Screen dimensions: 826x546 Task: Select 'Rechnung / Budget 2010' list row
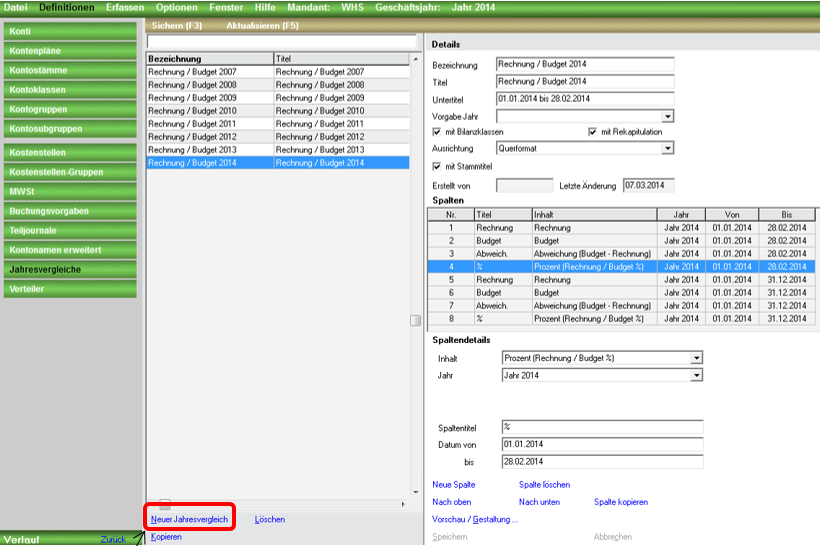coord(210,111)
